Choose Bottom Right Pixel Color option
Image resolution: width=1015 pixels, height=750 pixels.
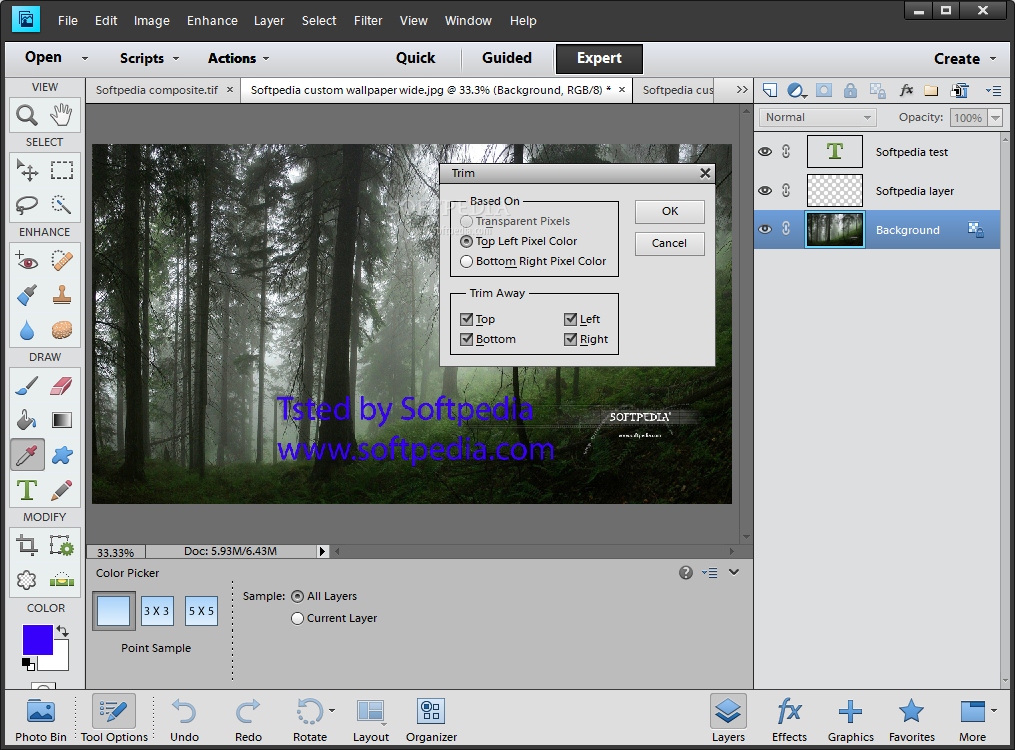click(466, 261)
